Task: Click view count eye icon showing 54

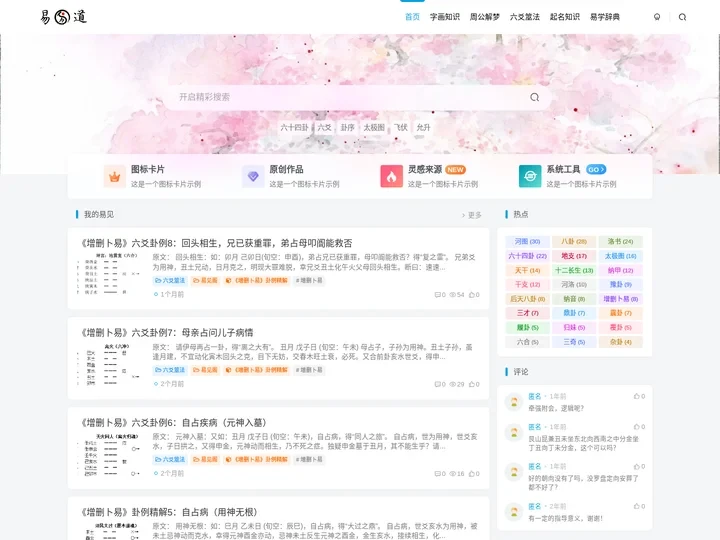Action: 452,295
